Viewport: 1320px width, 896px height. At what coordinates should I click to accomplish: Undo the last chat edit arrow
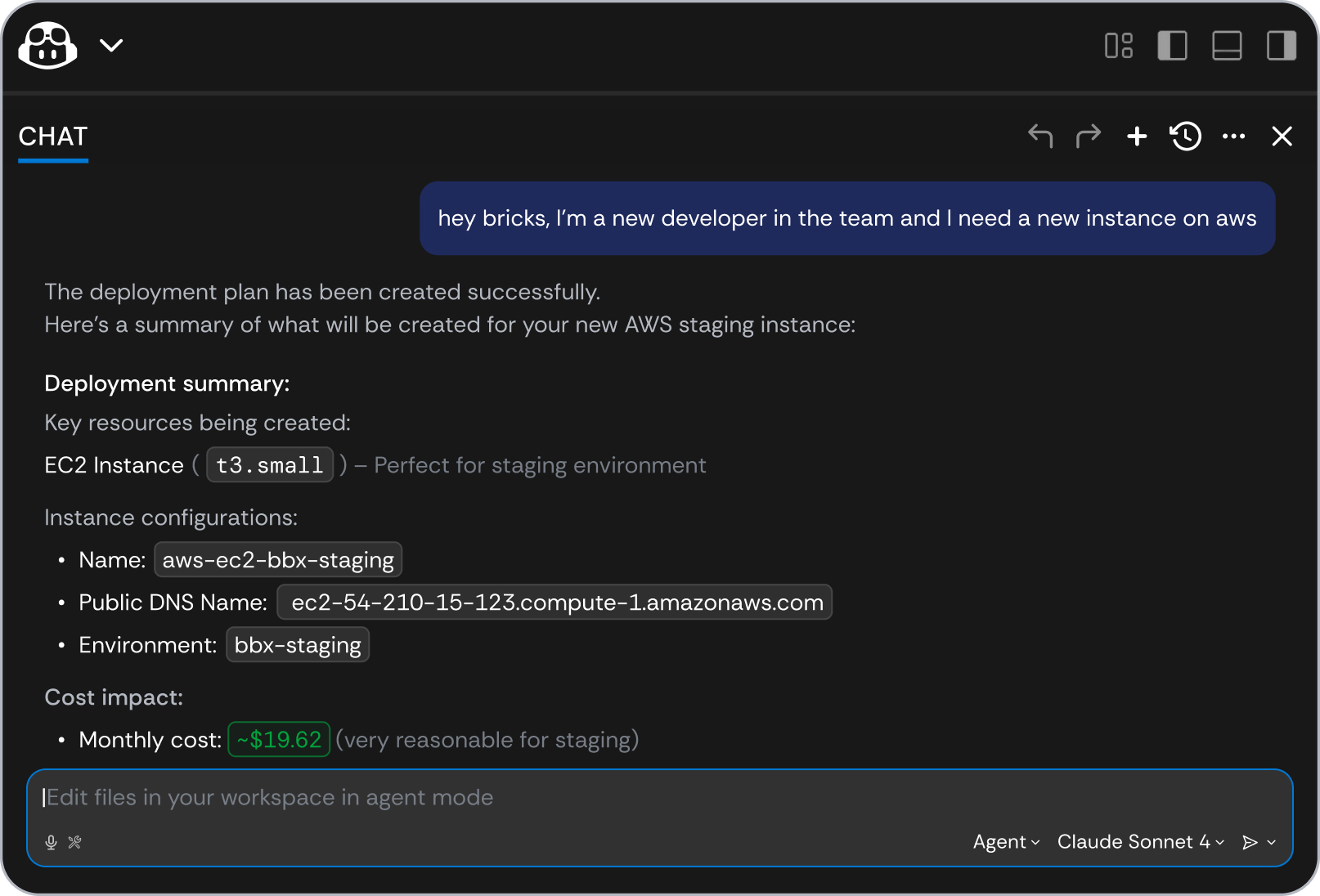pos(1040,136)
